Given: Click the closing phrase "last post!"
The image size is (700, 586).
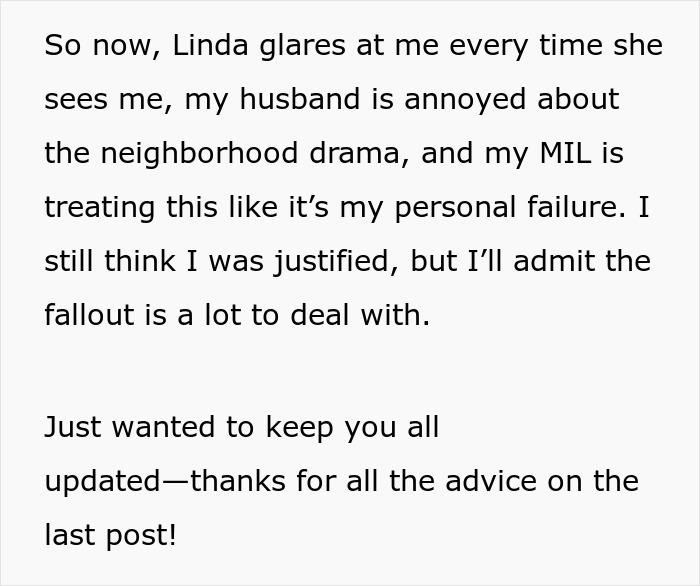Looking at the screenshot, I should [111, 535].
